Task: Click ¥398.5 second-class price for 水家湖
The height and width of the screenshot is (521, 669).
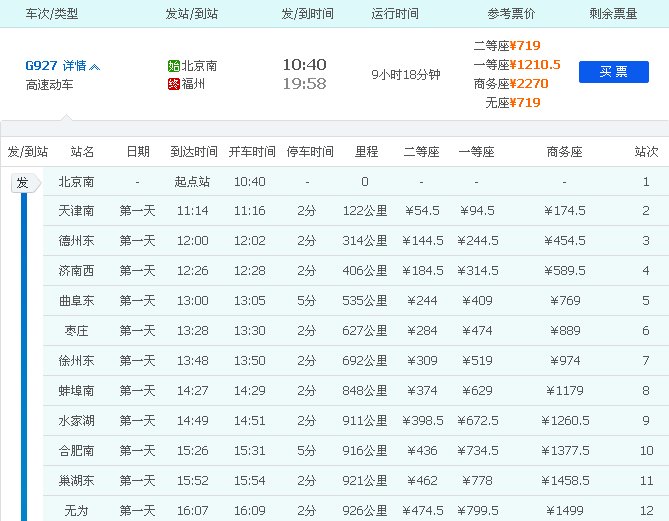Action: click(x=422, y=421)
